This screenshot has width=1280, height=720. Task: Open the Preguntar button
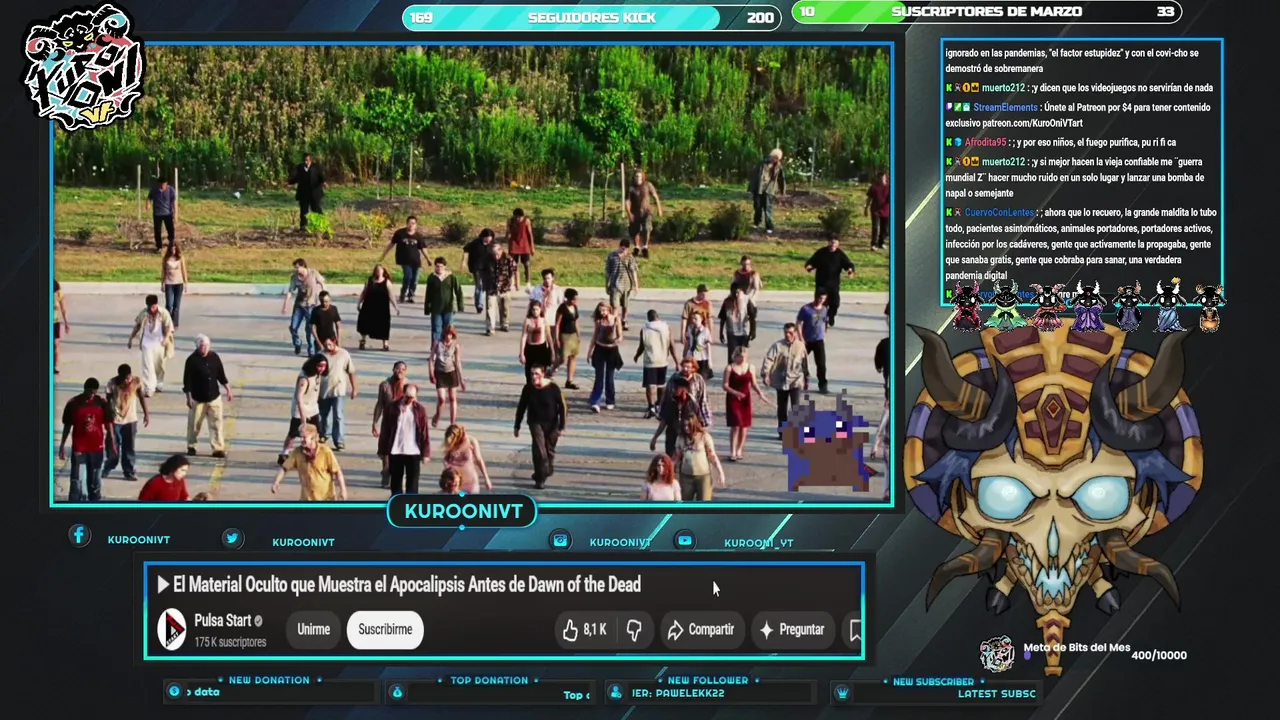(792, 630)
